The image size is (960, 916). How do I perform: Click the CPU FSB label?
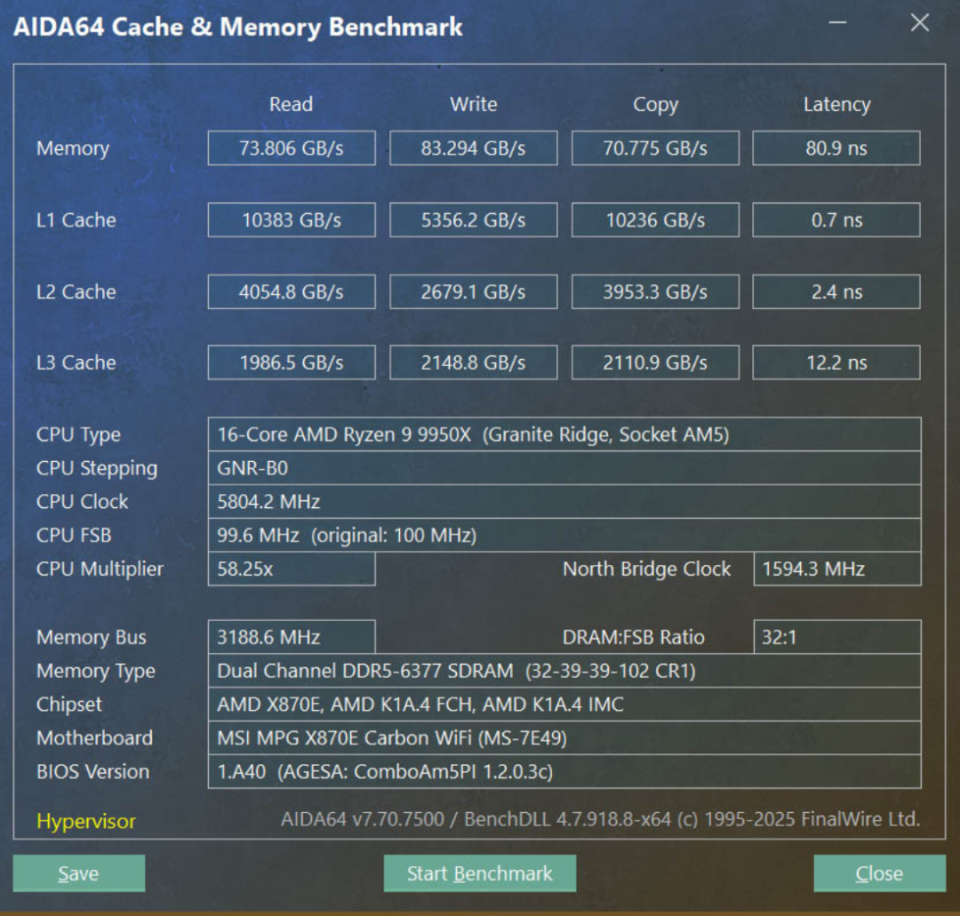74,535
